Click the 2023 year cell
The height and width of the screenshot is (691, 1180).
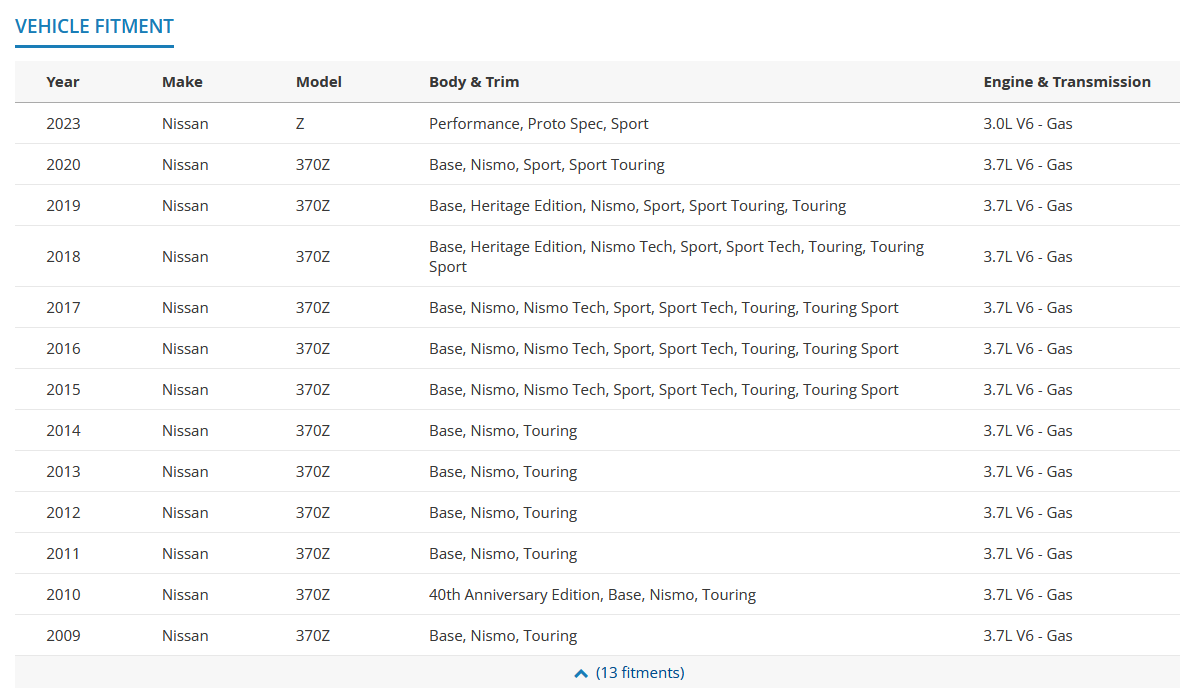[x=63, y=123]
